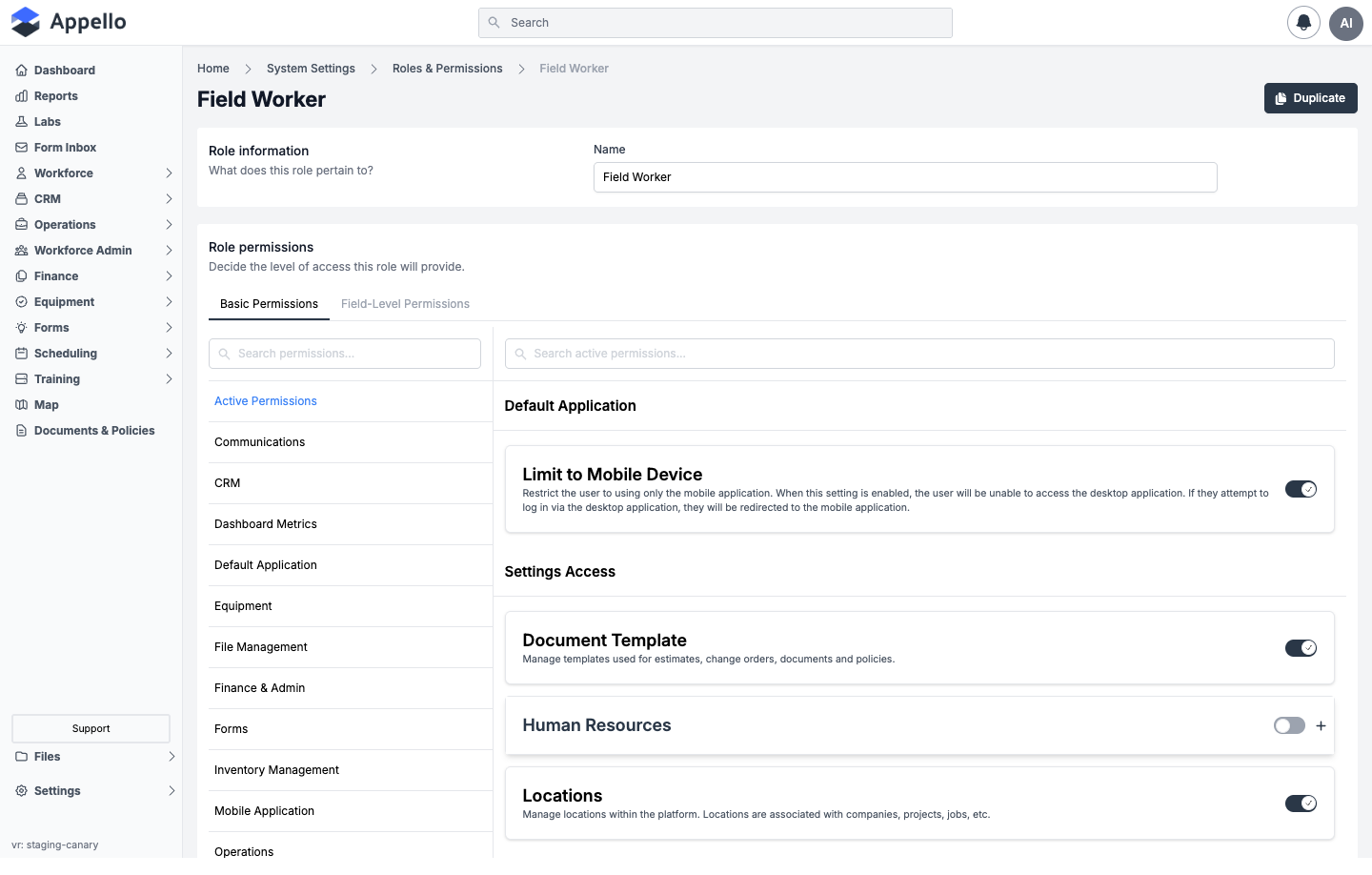The height and width of the screenshot is (875, 1372).
Task: Expand the Forms submenu arrow
Action: [x=169, y=328]
